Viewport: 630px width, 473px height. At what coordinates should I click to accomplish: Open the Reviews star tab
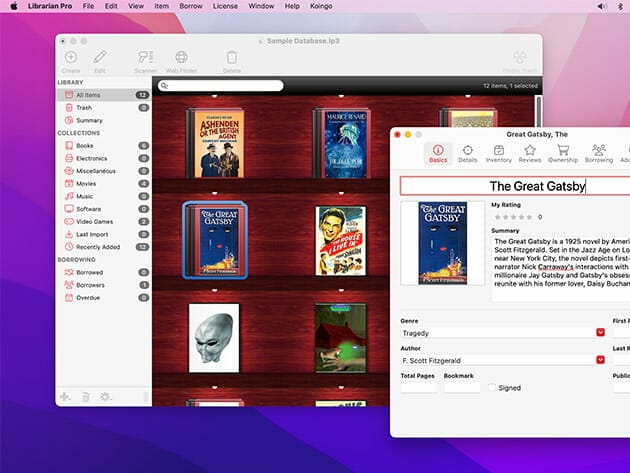529,151
